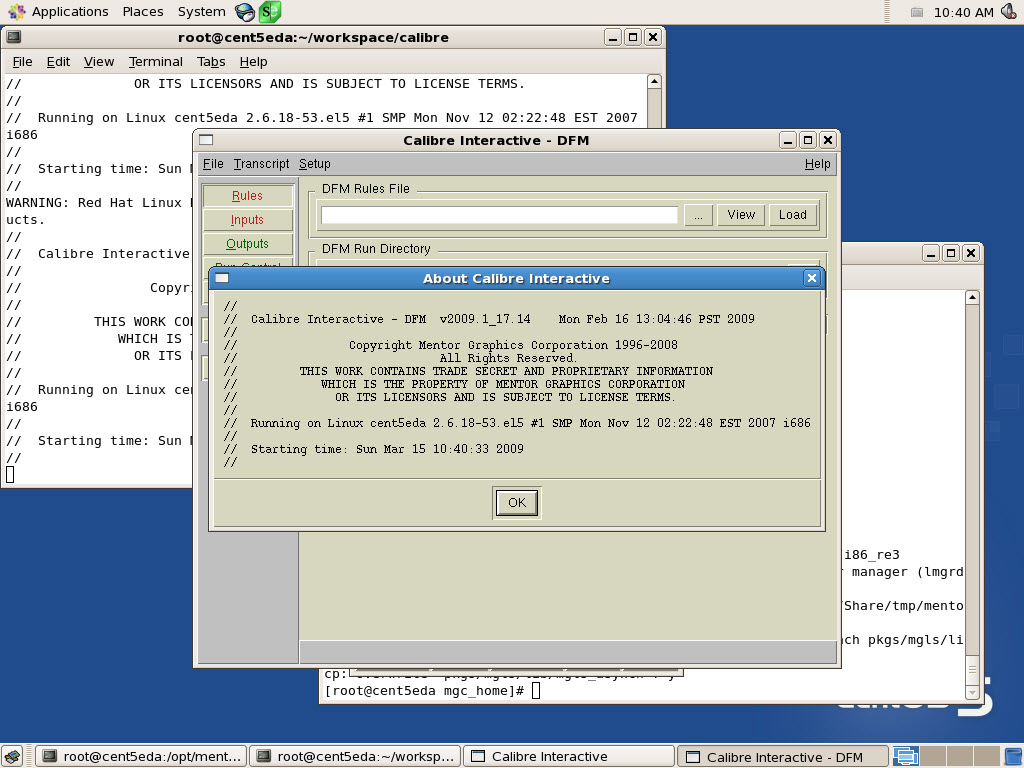Click the 10:40 AM clock

(963, 12)
